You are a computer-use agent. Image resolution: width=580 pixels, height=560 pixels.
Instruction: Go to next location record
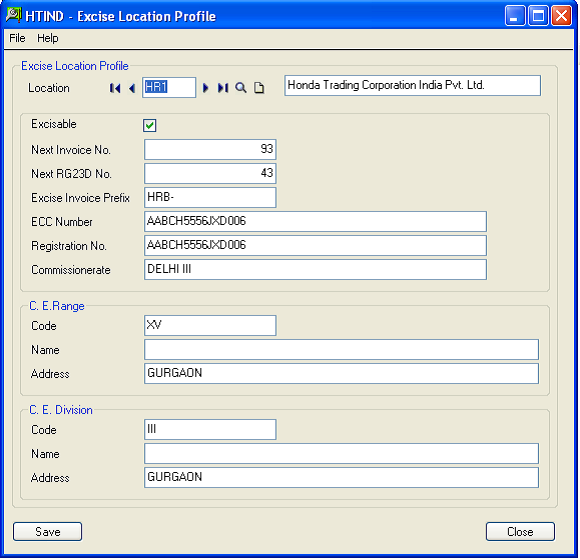[206, 88]
